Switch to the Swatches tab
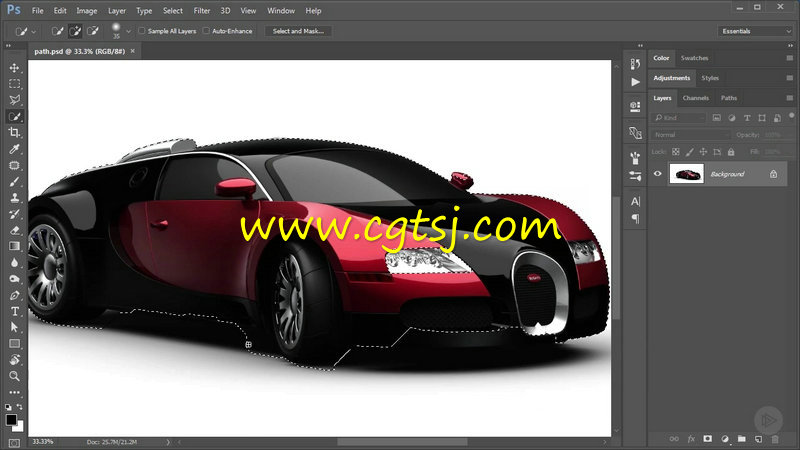 (x=694, y=58)
